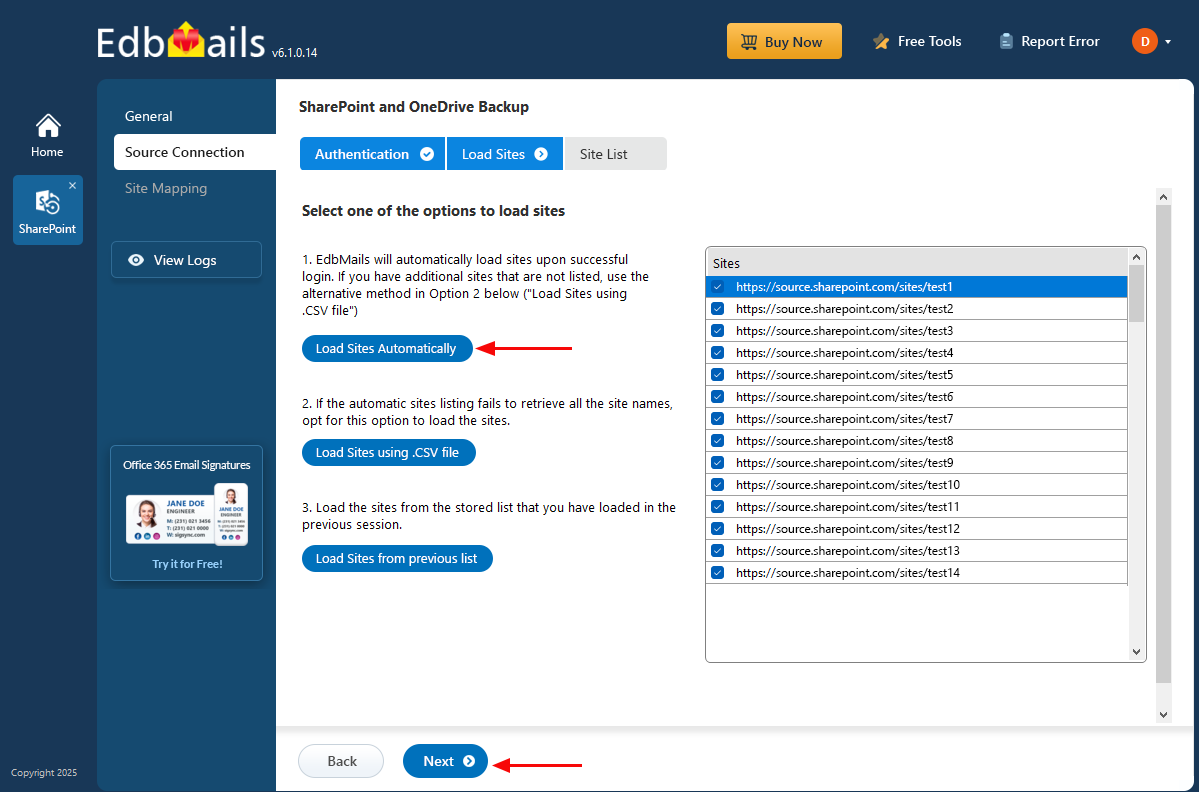Open the Home icon in sidebar

pos(47,135)
